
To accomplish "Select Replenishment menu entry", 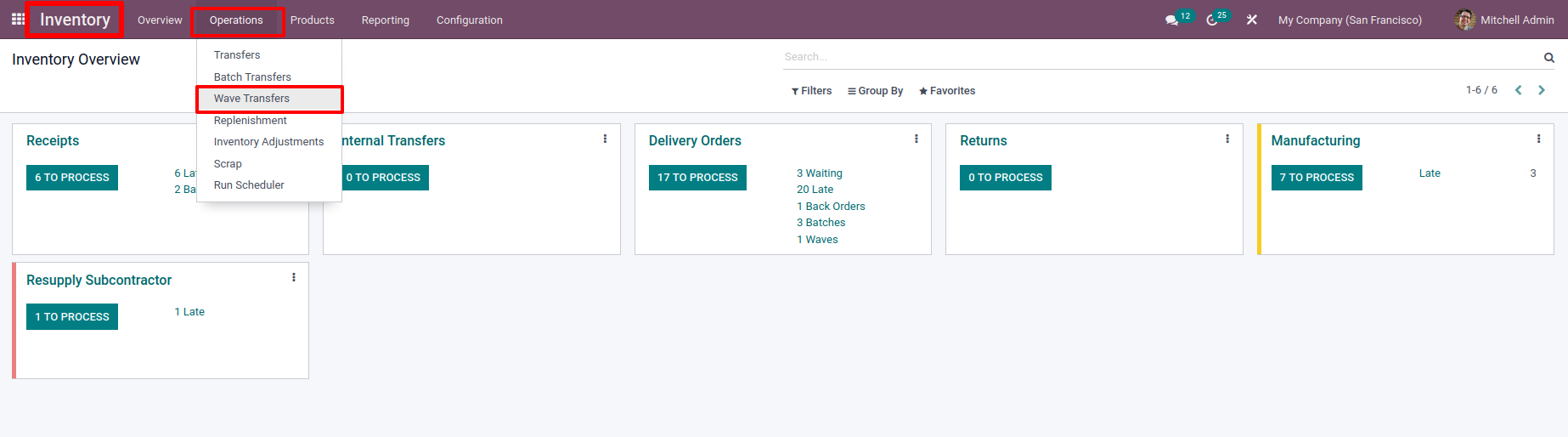I will [x=268, y=120].
